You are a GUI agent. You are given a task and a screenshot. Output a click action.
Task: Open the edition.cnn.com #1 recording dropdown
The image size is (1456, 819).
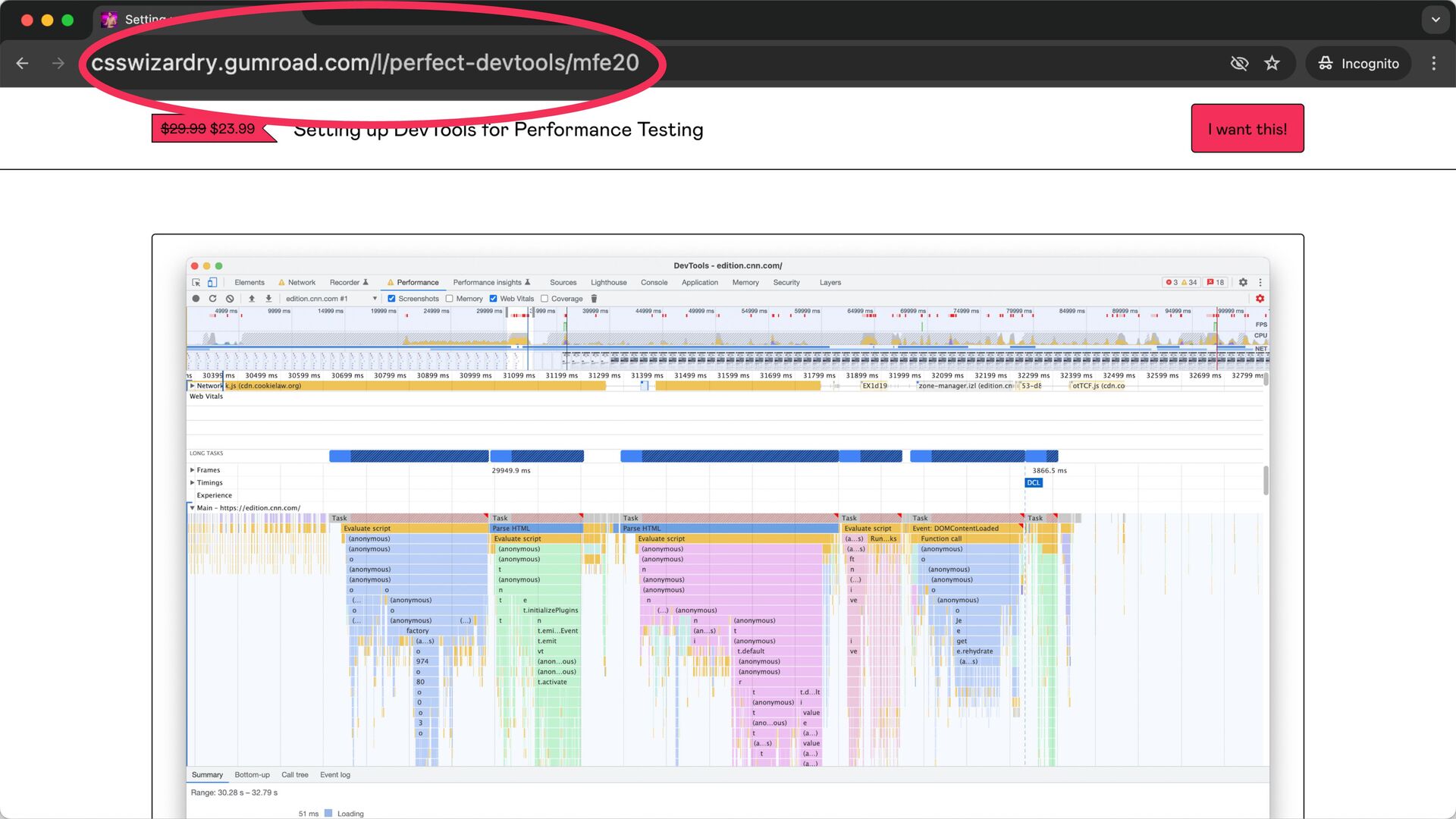(x=331, y=299)
